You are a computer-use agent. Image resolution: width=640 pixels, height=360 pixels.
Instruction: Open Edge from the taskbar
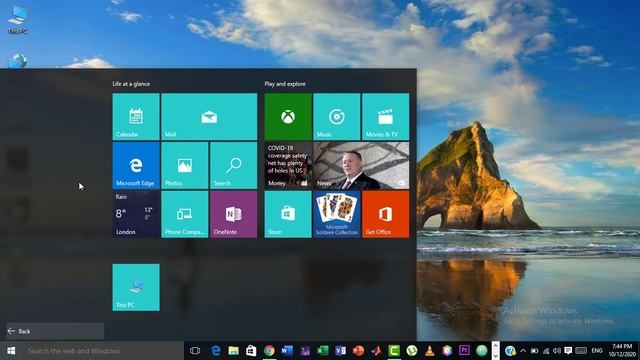pos(216,351)
